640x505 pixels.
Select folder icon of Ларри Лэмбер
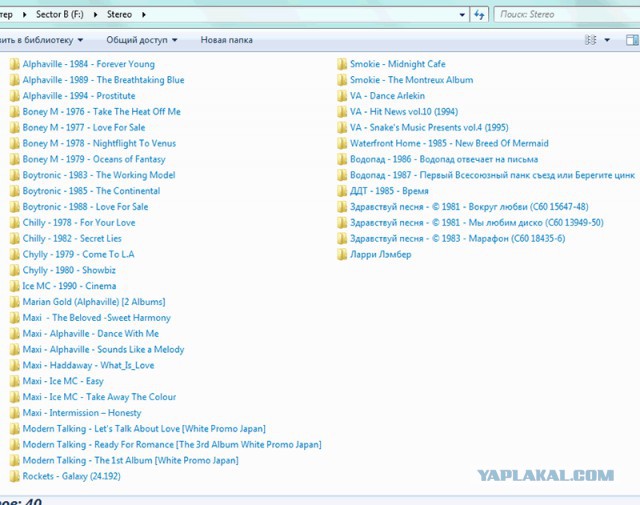pyautogui.click(x=342, y=254)
